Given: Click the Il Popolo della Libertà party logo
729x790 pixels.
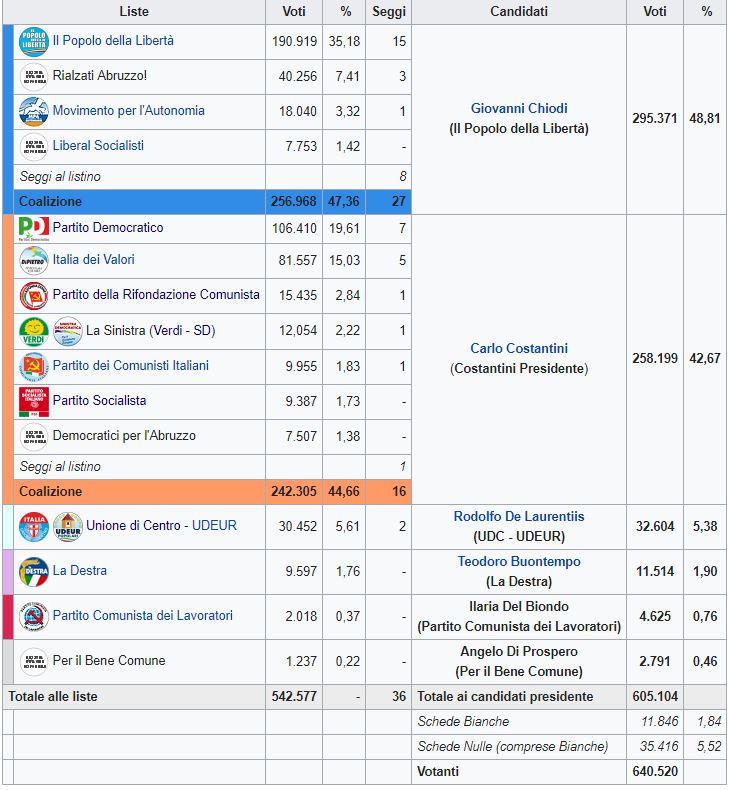Looking at the screenshot, I should pyautogui.click(x=34, y=42).
